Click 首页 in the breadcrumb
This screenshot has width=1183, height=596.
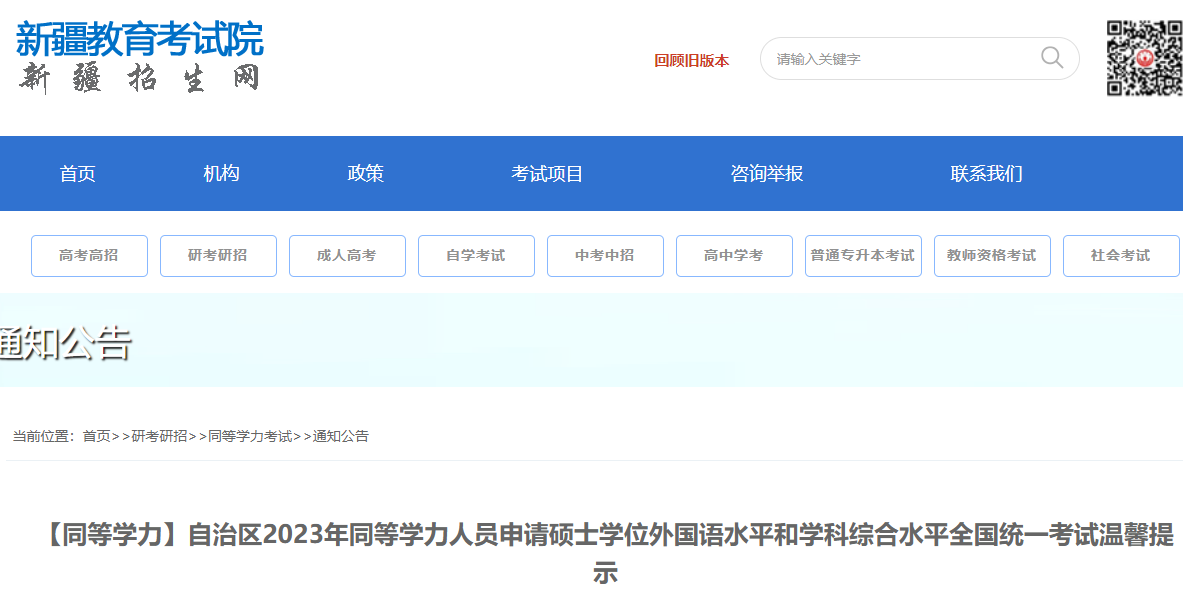97,436
